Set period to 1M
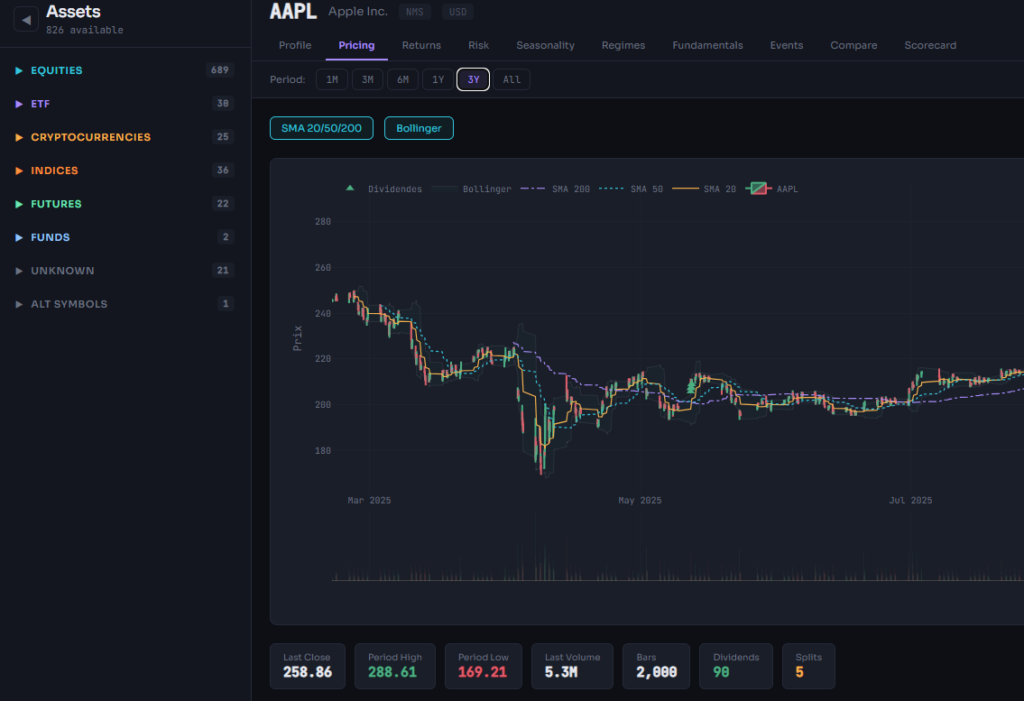The image size is (1024, 701). pos(332,80)
